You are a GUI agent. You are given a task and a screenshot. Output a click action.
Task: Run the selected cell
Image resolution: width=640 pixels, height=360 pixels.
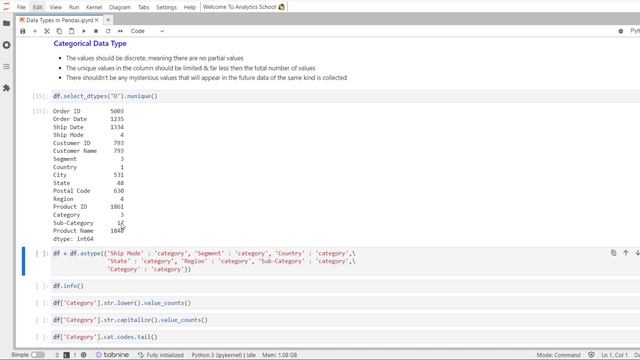(x=84, y=31)
